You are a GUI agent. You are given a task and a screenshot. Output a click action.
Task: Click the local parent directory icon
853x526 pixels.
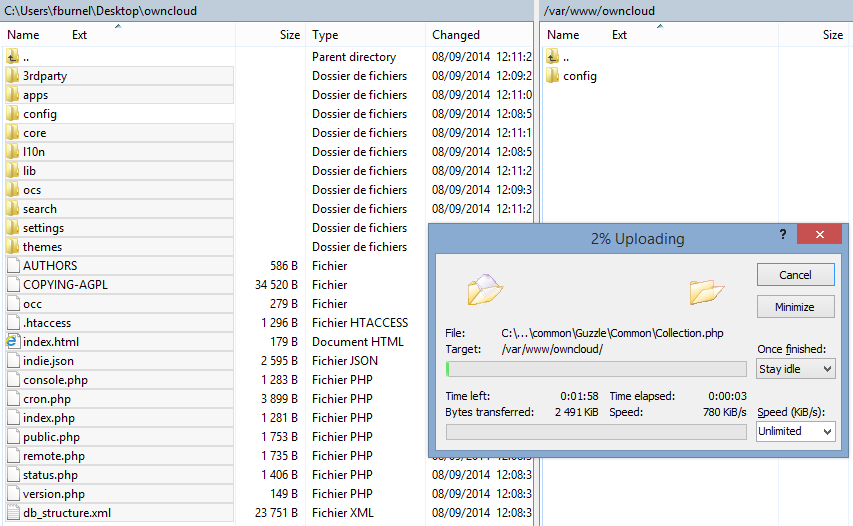pyautogui.click(x=13, y=56)
